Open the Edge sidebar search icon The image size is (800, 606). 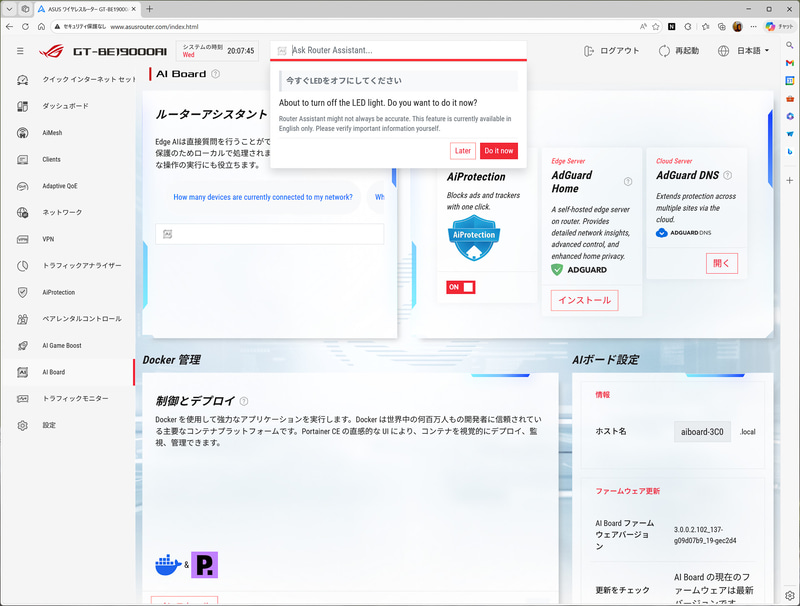(790, 45)
